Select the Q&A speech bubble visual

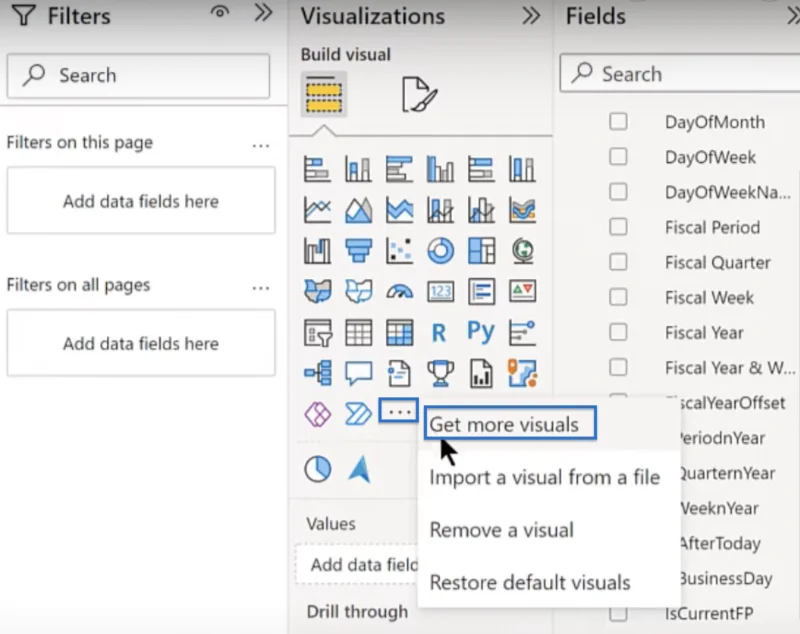point(358,373)
